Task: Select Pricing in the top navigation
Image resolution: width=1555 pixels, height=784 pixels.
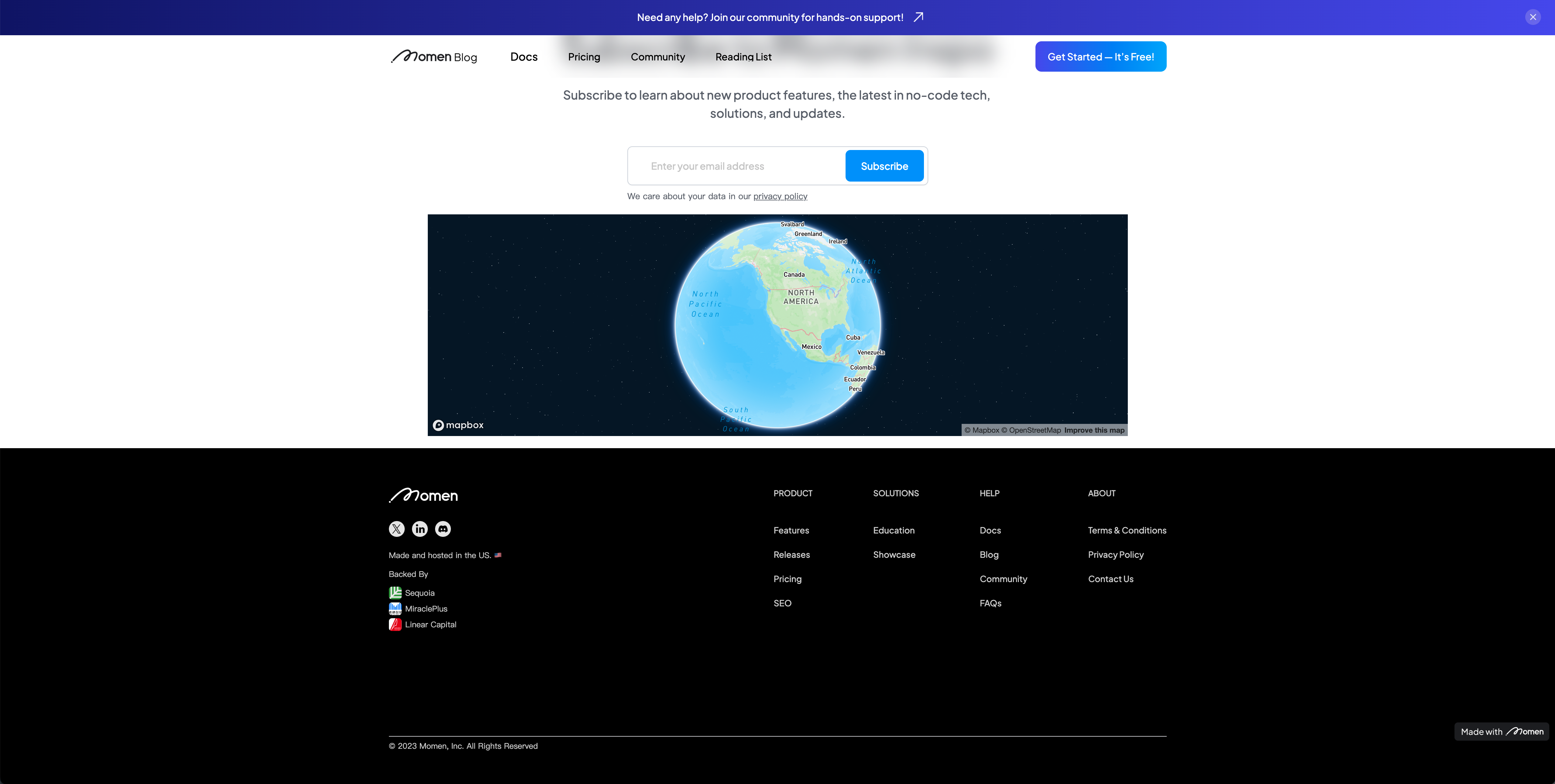Action: (x=584, y=57)
